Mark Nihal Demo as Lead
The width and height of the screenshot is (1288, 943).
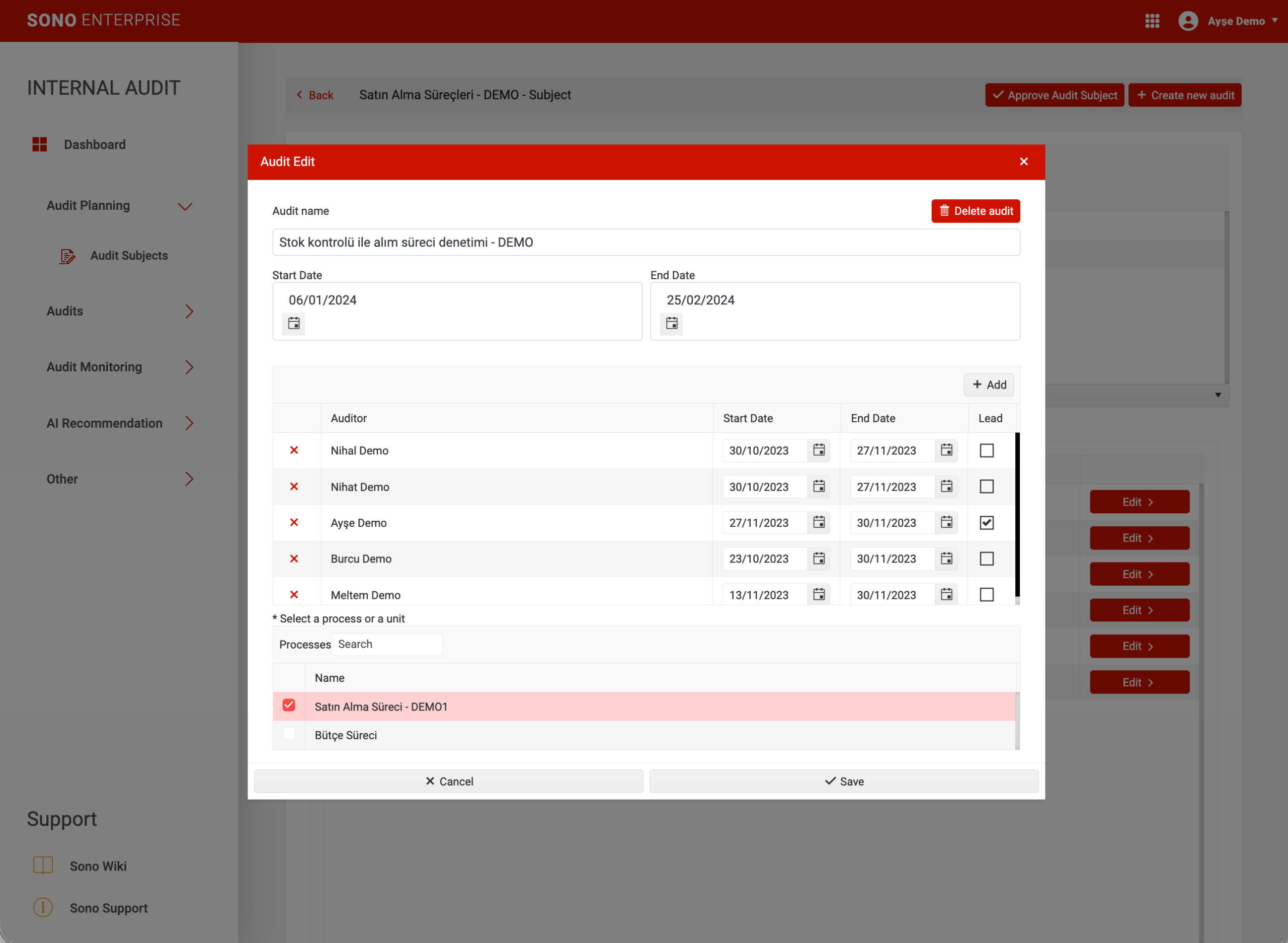[987, 450]
